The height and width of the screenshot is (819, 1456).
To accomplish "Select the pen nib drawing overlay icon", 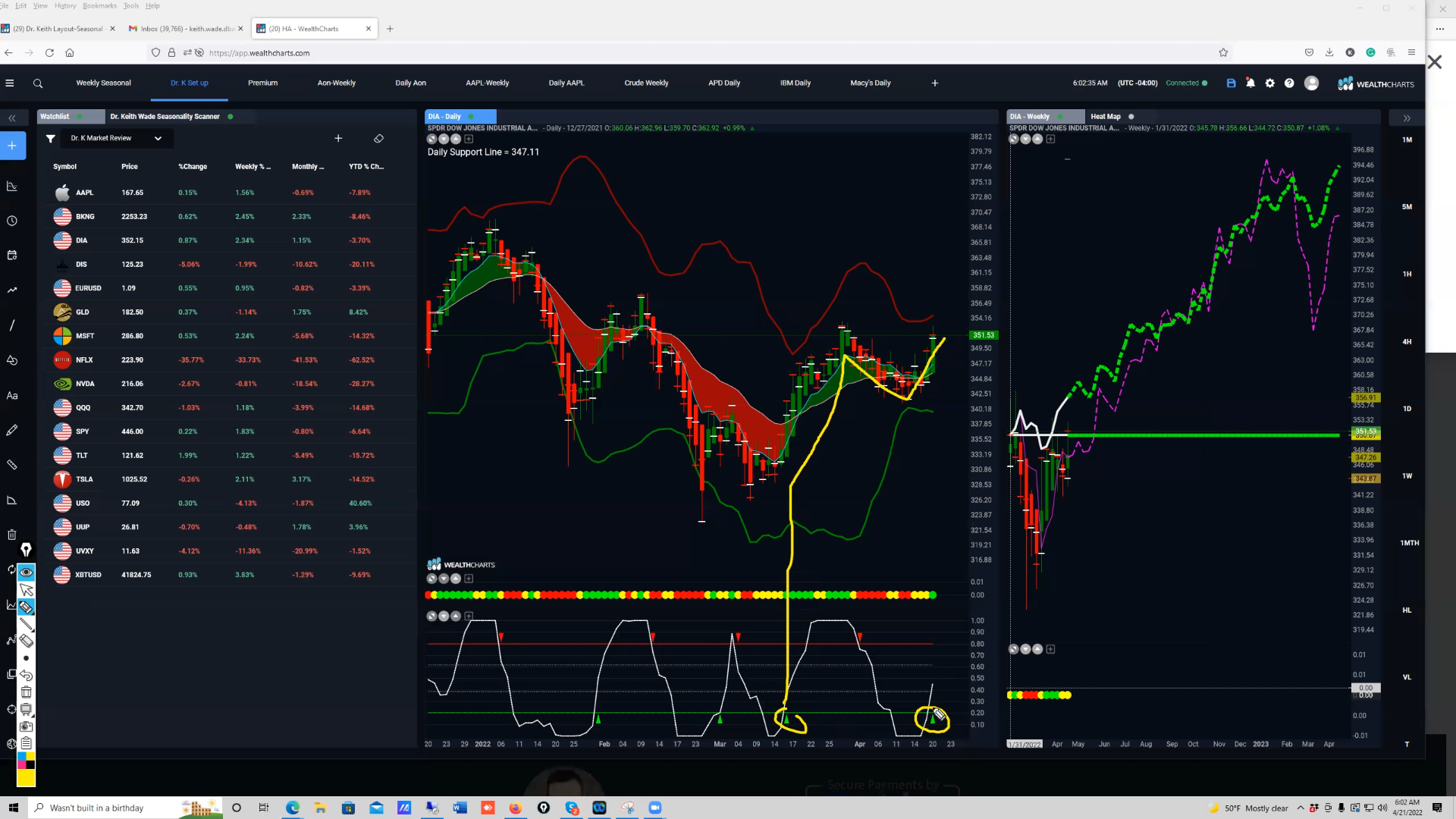I will tap(26, 550).
